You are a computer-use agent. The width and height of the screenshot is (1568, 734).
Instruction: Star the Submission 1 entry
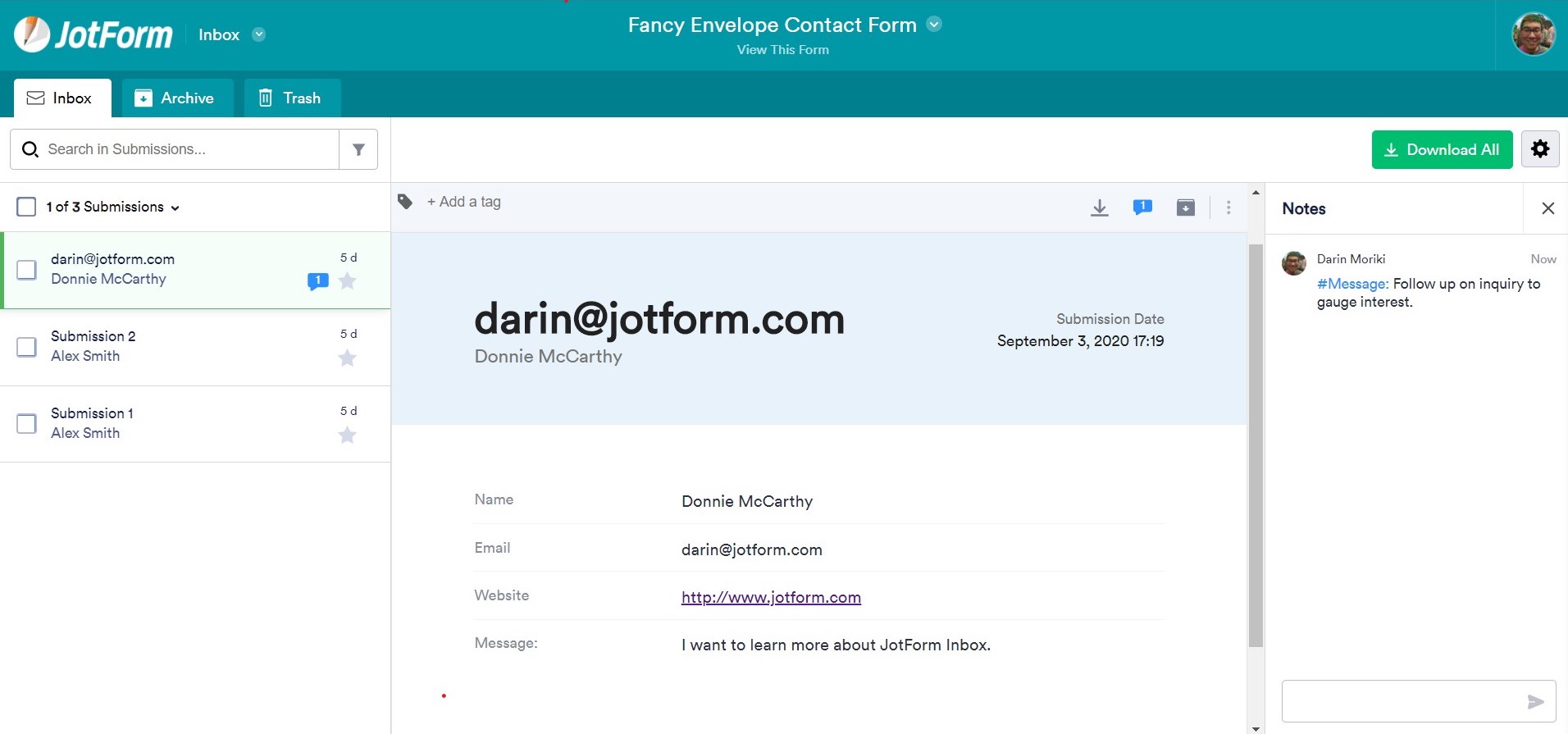[x=348, y=435]
